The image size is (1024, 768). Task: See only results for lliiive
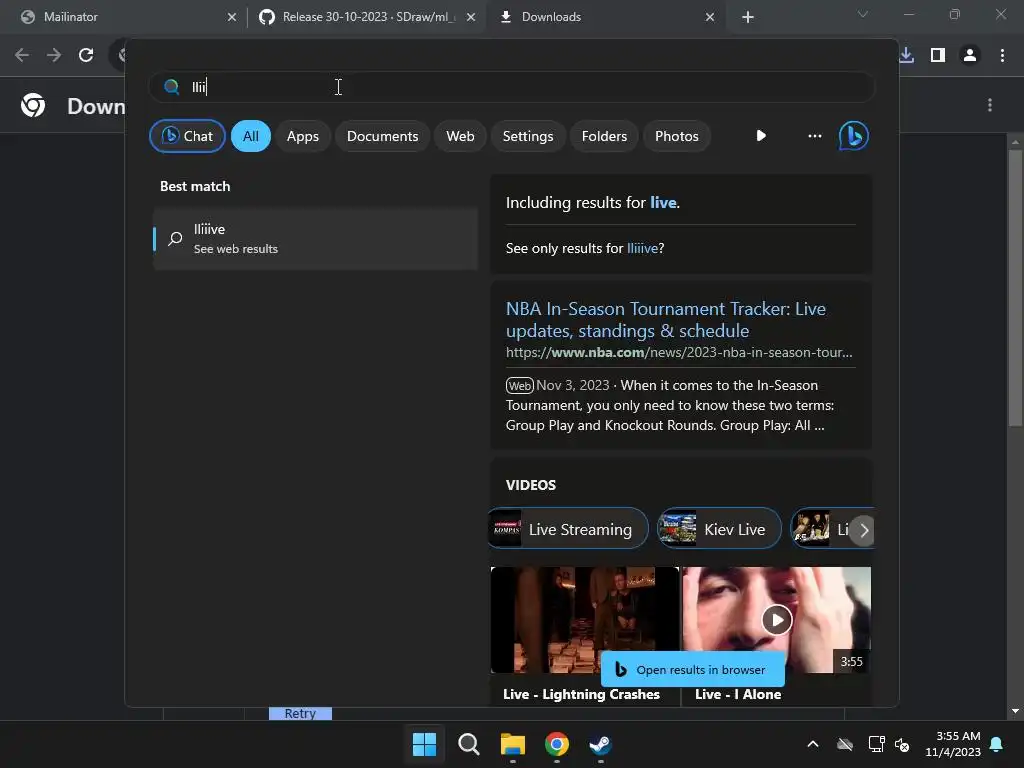(642, 248)
